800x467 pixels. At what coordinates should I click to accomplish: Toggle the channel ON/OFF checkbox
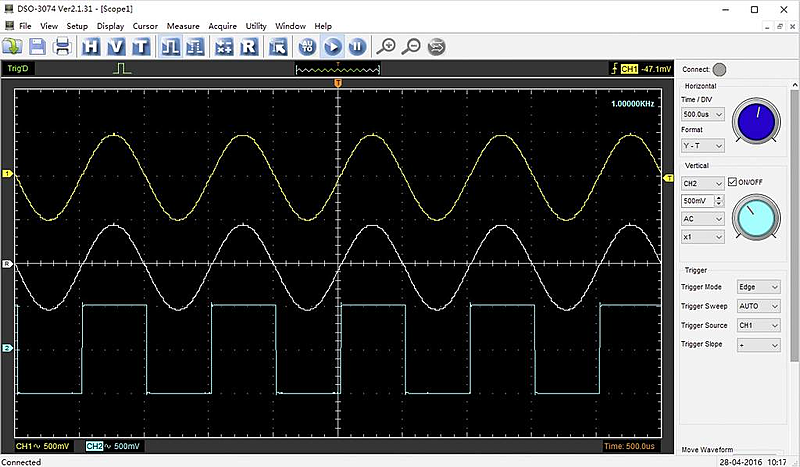pyautogui.click(x=733, y=182)
